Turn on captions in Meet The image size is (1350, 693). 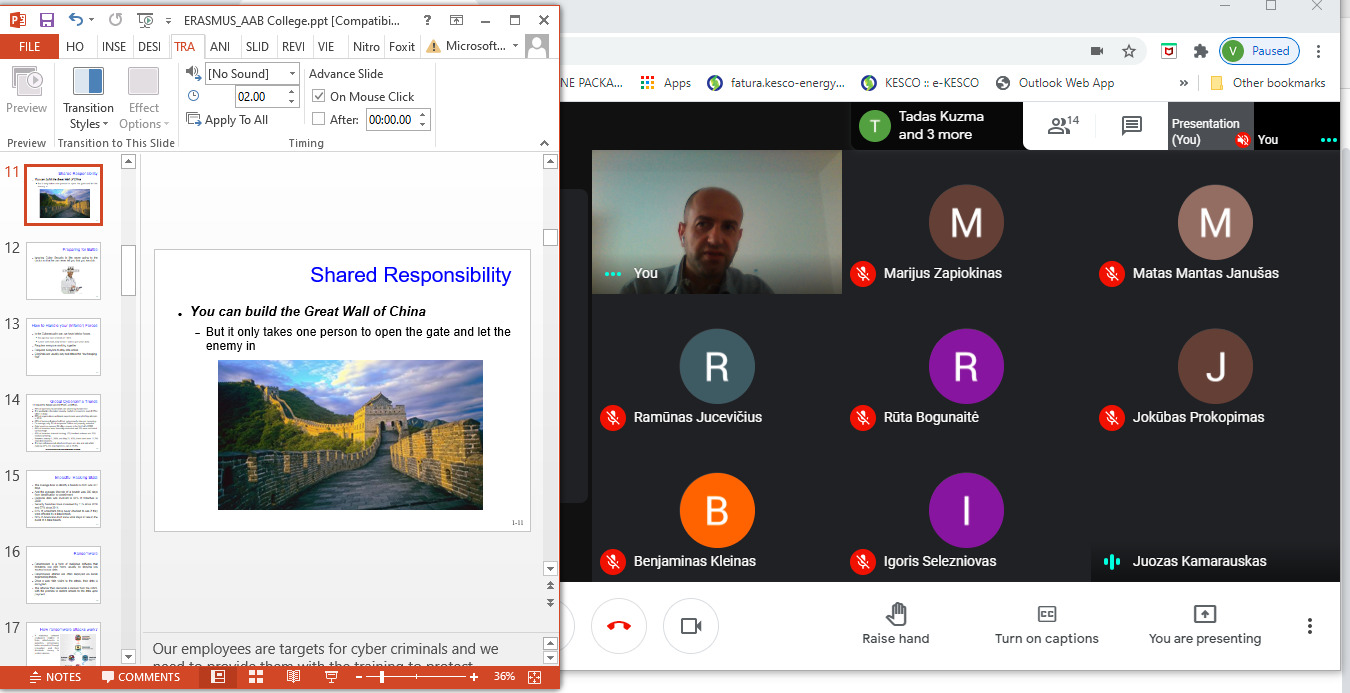click(x=1046, y=624)
